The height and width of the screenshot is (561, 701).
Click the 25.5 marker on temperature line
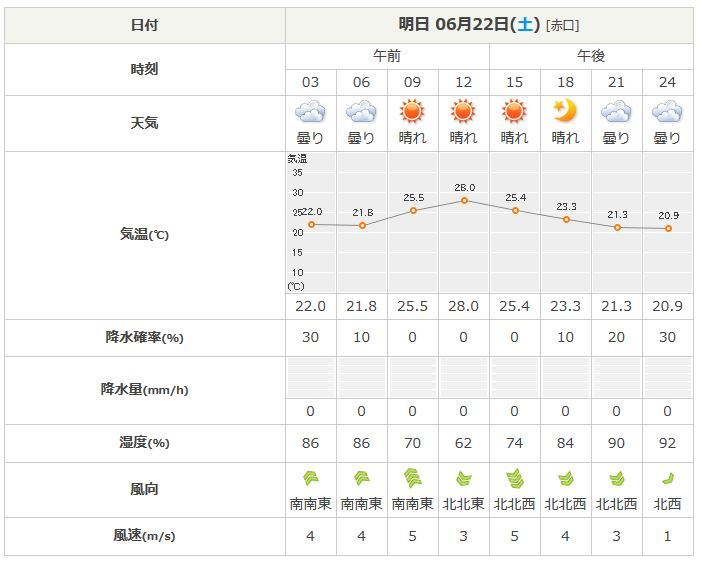click(414, 211)
